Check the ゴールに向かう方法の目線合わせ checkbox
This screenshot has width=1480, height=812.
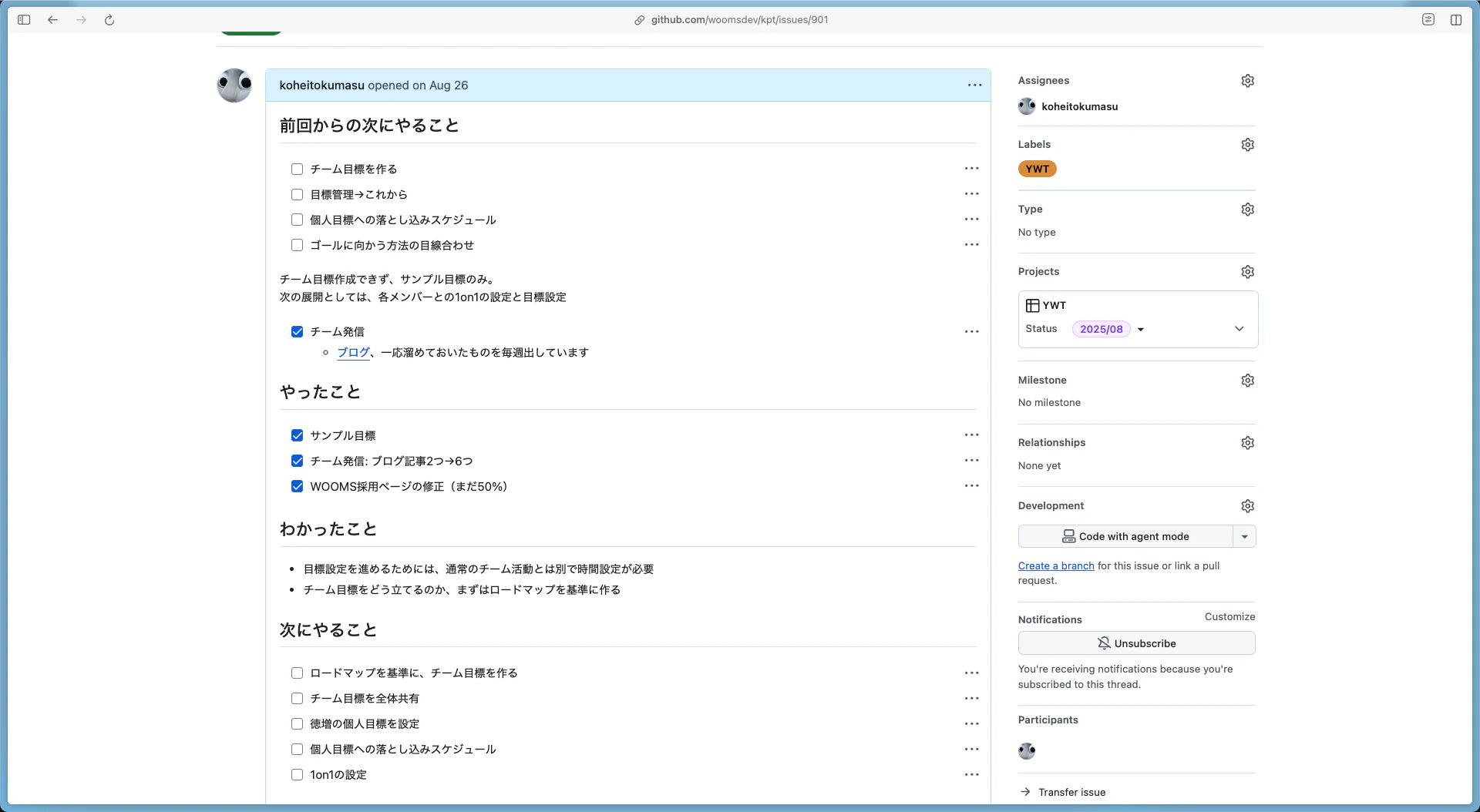[297, 246]
